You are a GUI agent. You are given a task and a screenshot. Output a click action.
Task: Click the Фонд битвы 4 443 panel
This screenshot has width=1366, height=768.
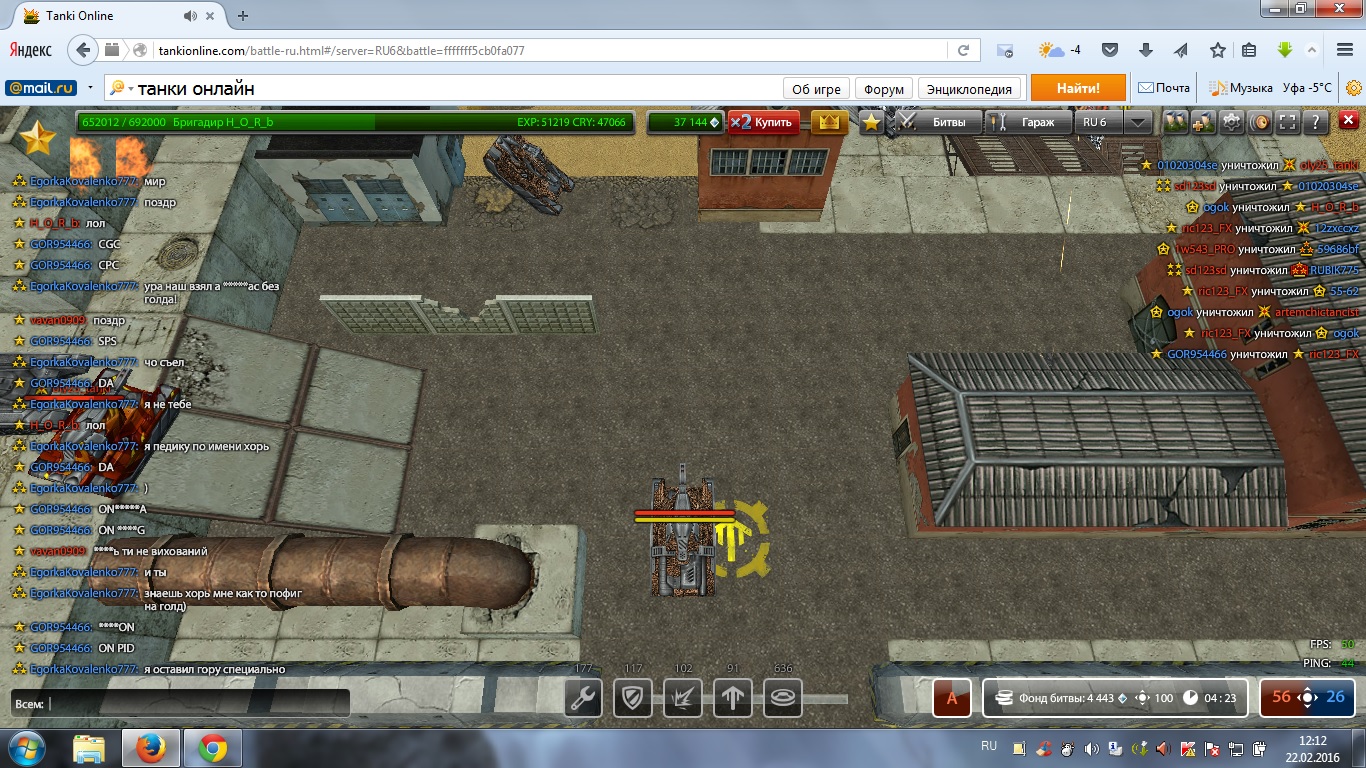(1116, 698)
